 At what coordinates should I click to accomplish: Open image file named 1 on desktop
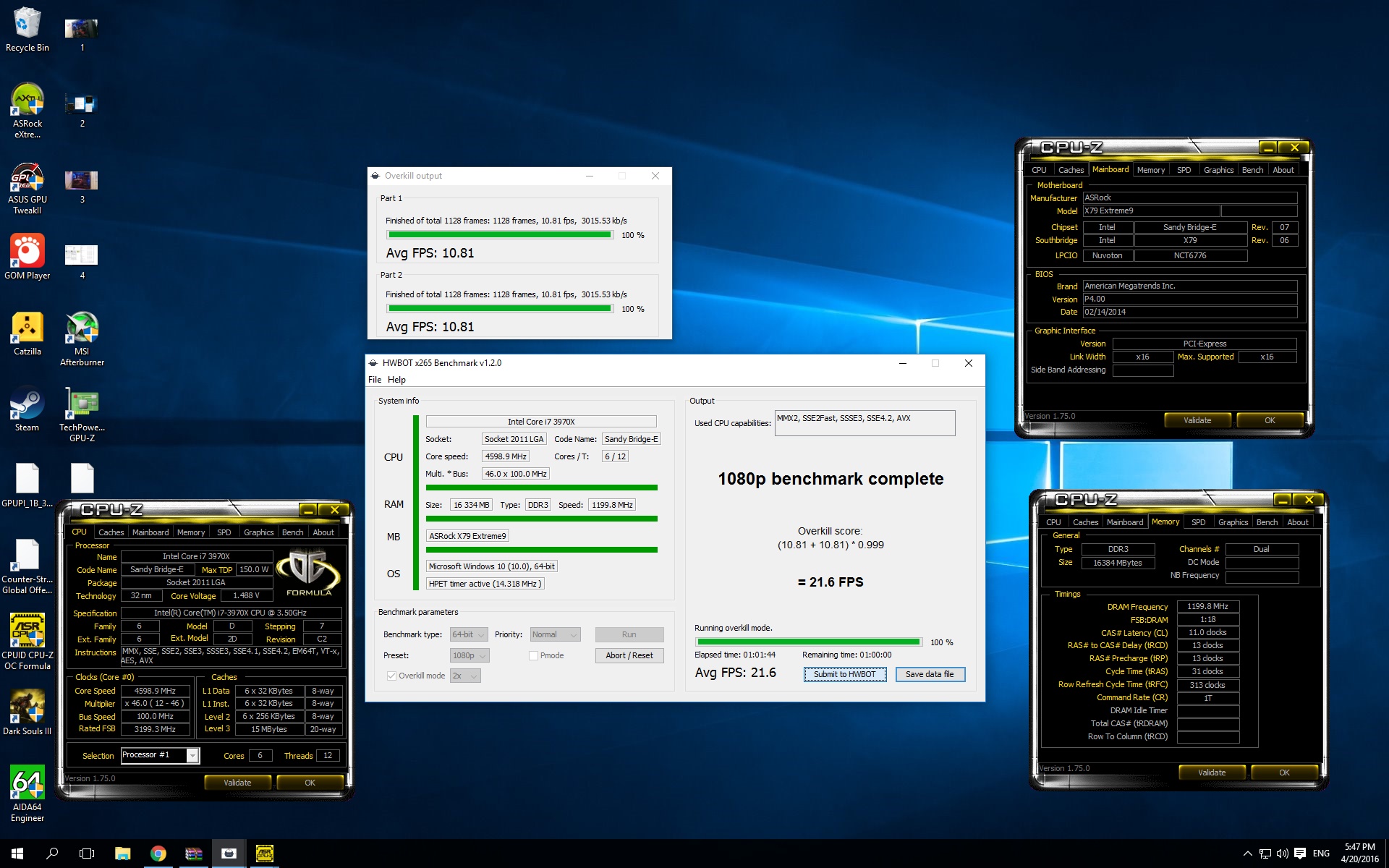pos(82,34)
